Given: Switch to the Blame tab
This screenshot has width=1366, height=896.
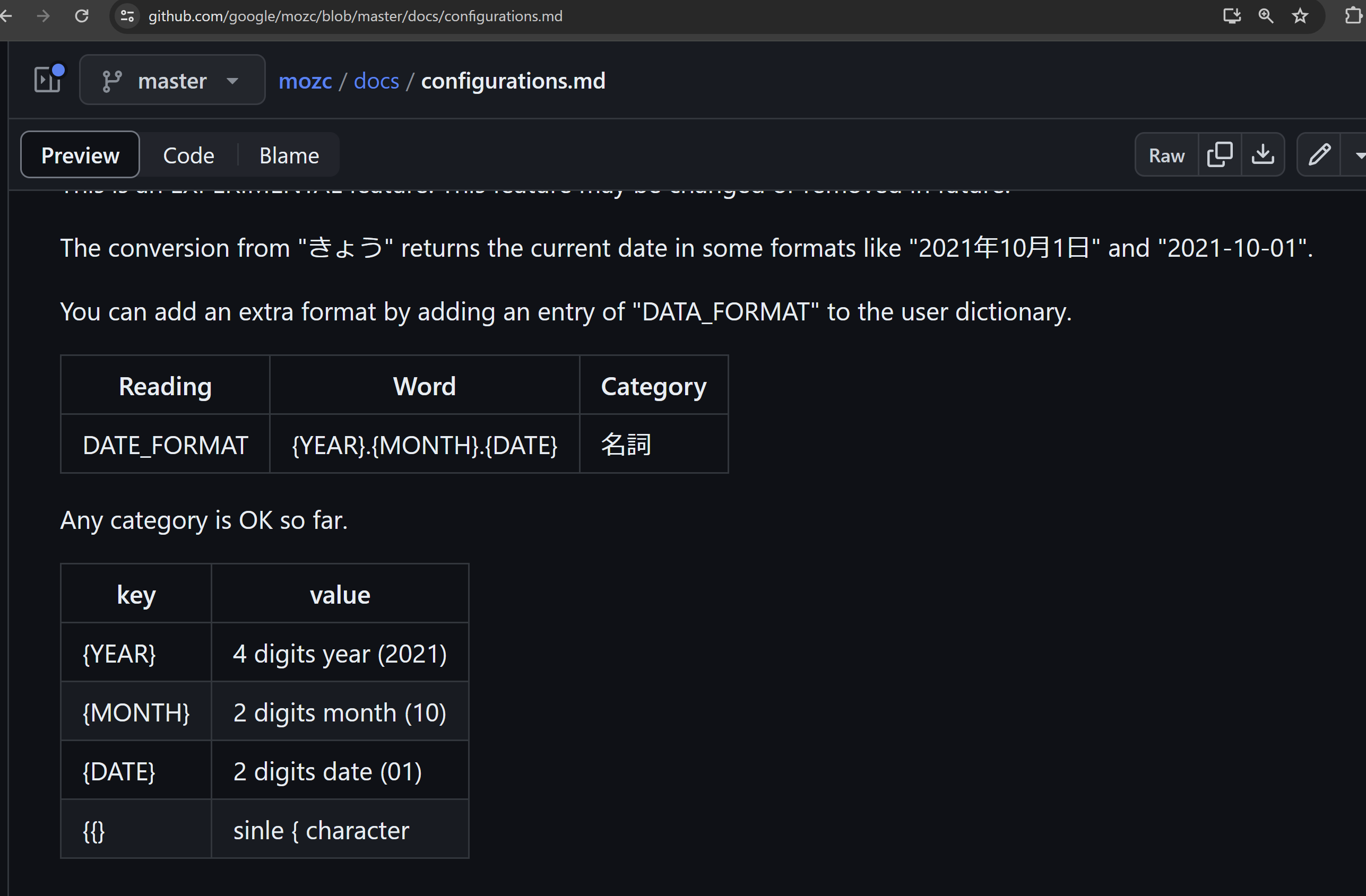Looking at the screenshot, I should point(289,155).
